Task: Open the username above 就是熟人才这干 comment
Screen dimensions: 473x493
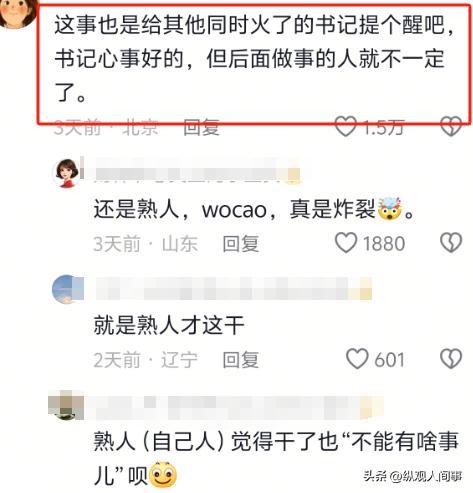Action: coord(234,289)
